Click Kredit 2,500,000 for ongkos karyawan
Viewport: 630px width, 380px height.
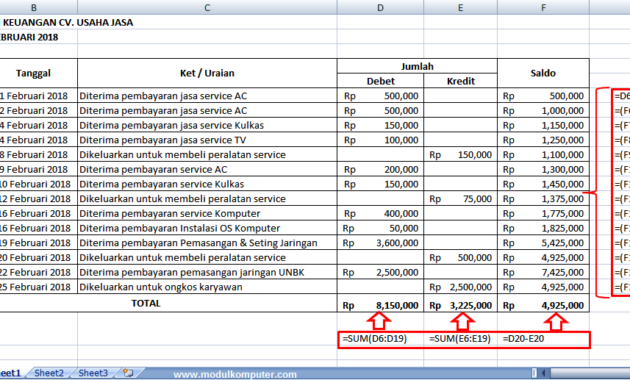coord(460,287)
